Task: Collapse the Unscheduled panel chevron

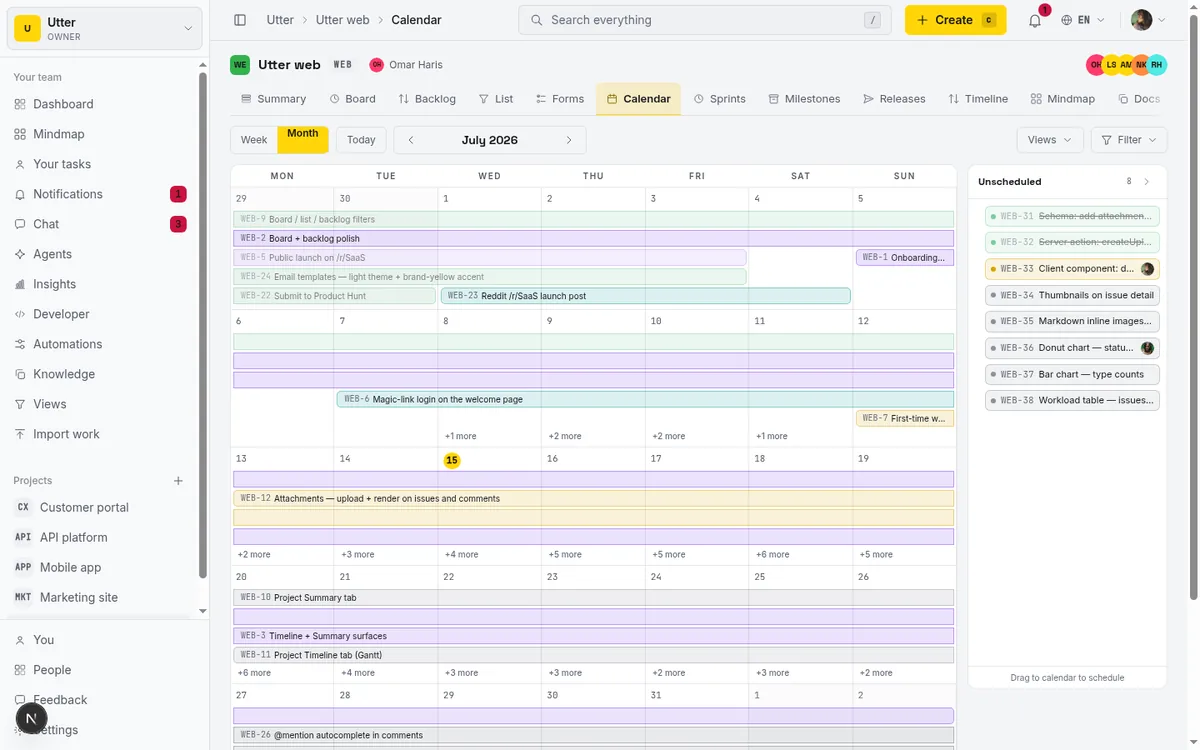Action: (1147, 182)
